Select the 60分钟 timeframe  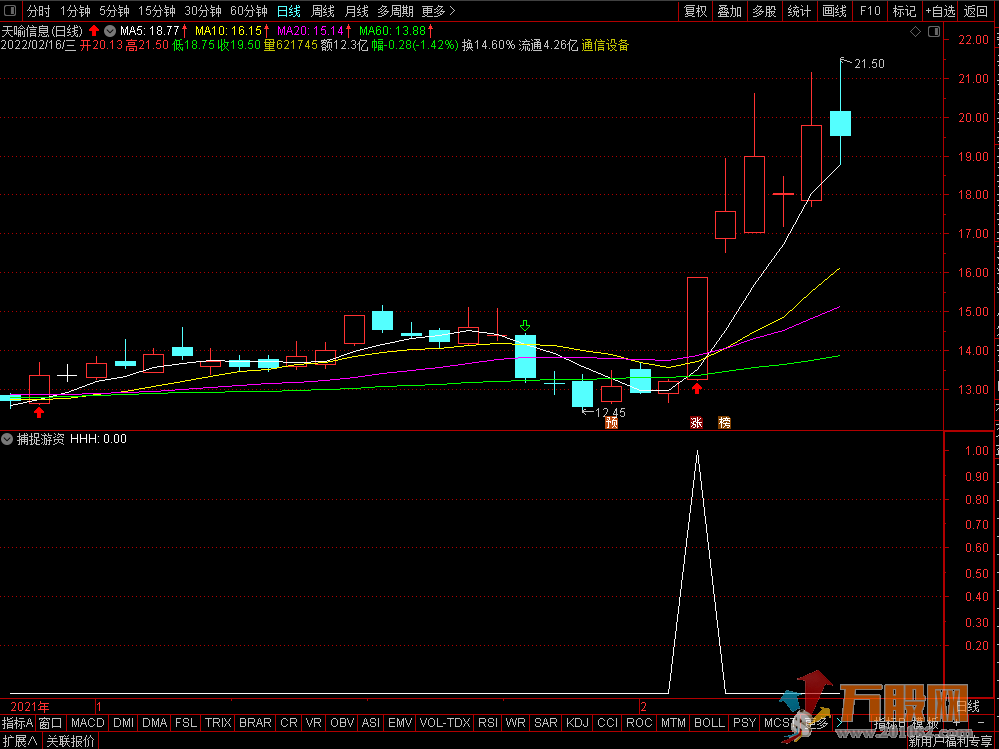coord(248,11)
